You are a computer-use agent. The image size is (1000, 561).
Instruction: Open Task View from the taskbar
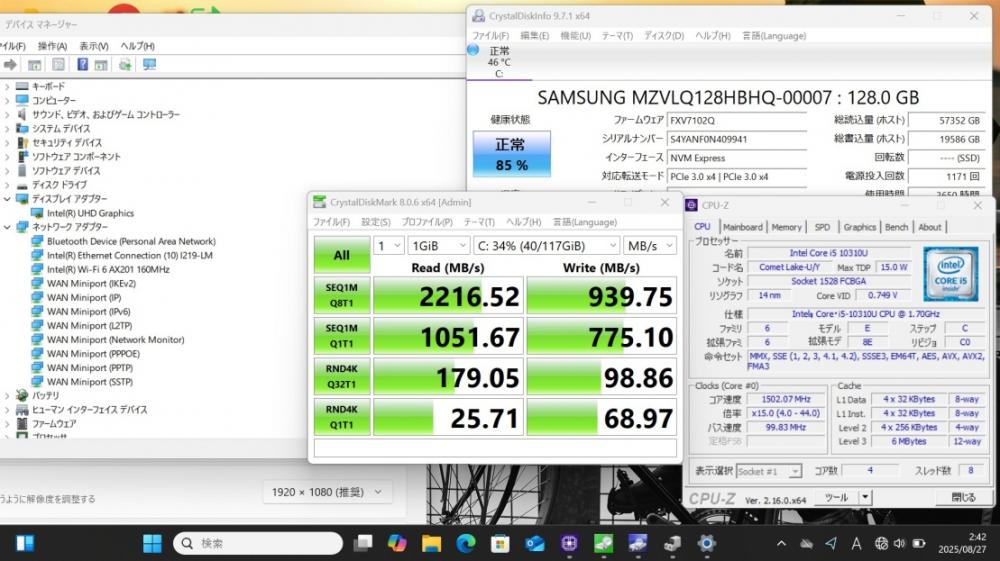point(363,543)
